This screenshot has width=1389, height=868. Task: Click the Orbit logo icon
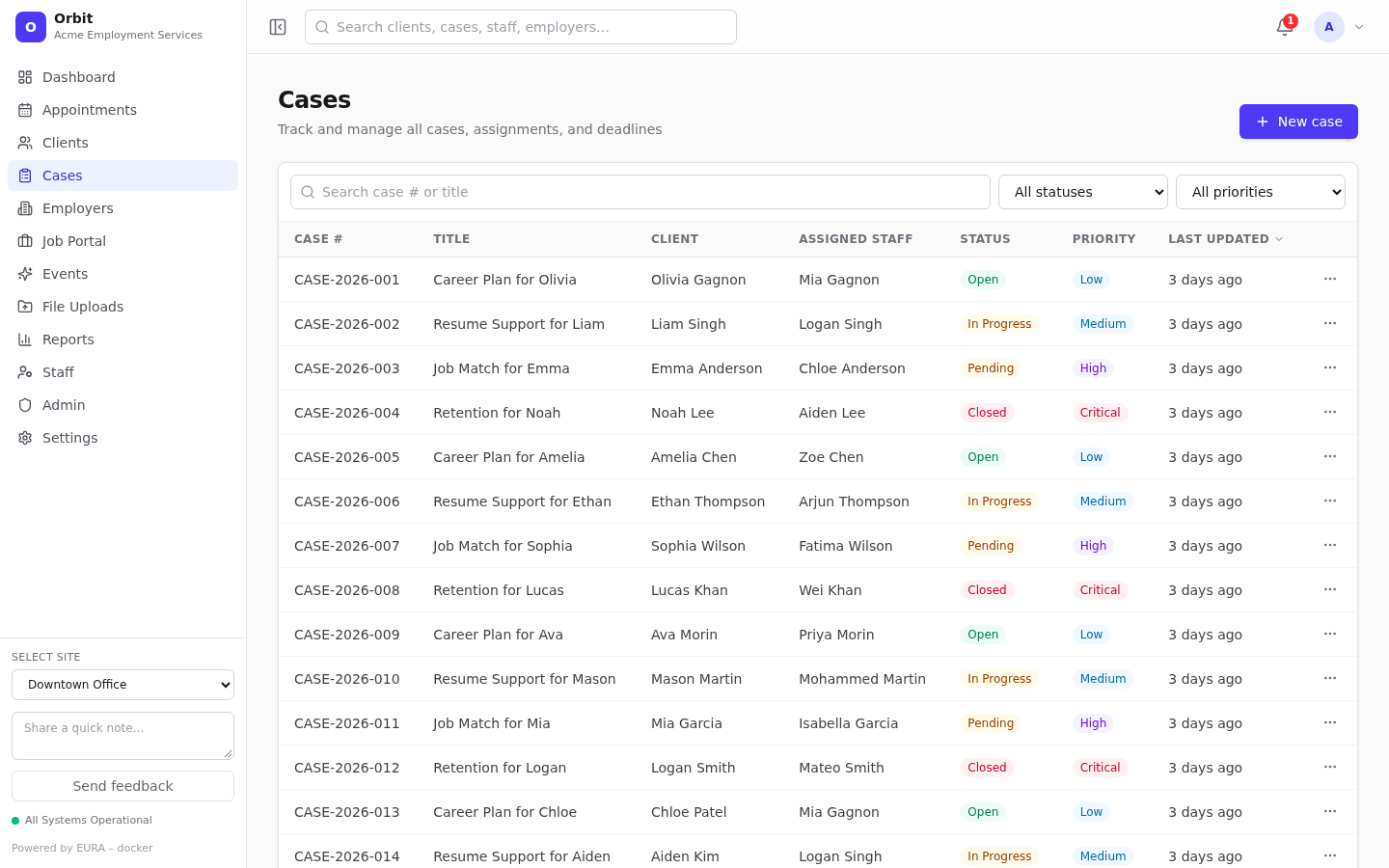(31, 27)
